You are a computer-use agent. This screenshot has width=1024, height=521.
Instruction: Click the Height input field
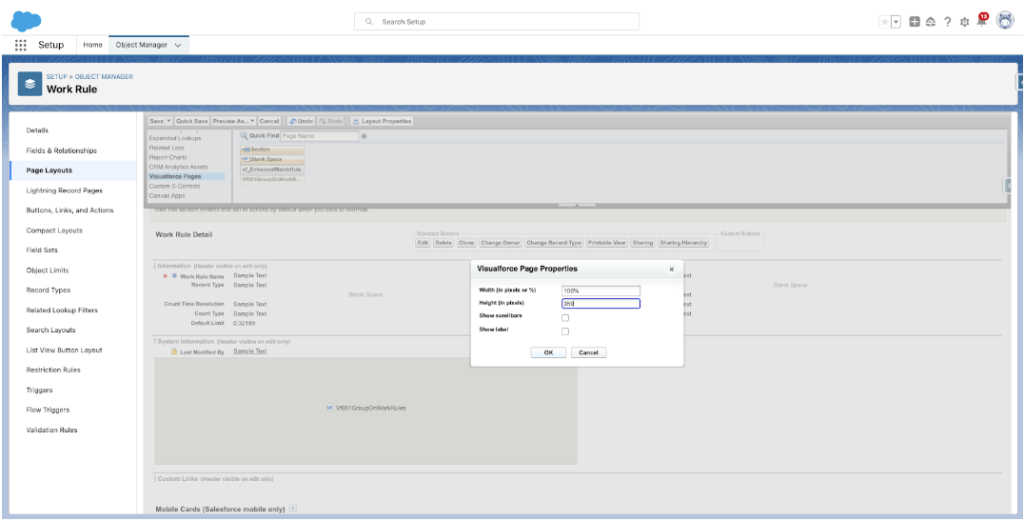[x=601, y=304]
